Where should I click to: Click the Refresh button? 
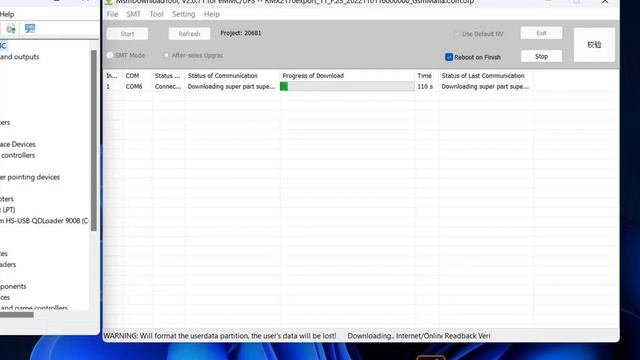tap(189, 34)
